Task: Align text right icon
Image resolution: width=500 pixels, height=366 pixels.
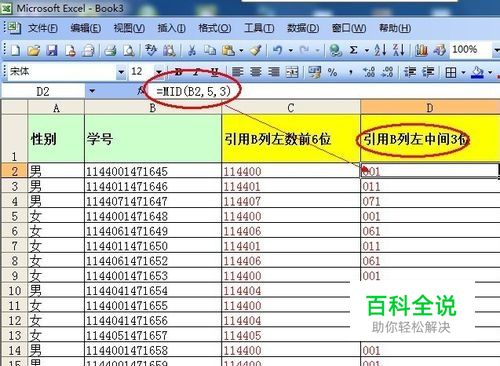Action: pos(274,72)
